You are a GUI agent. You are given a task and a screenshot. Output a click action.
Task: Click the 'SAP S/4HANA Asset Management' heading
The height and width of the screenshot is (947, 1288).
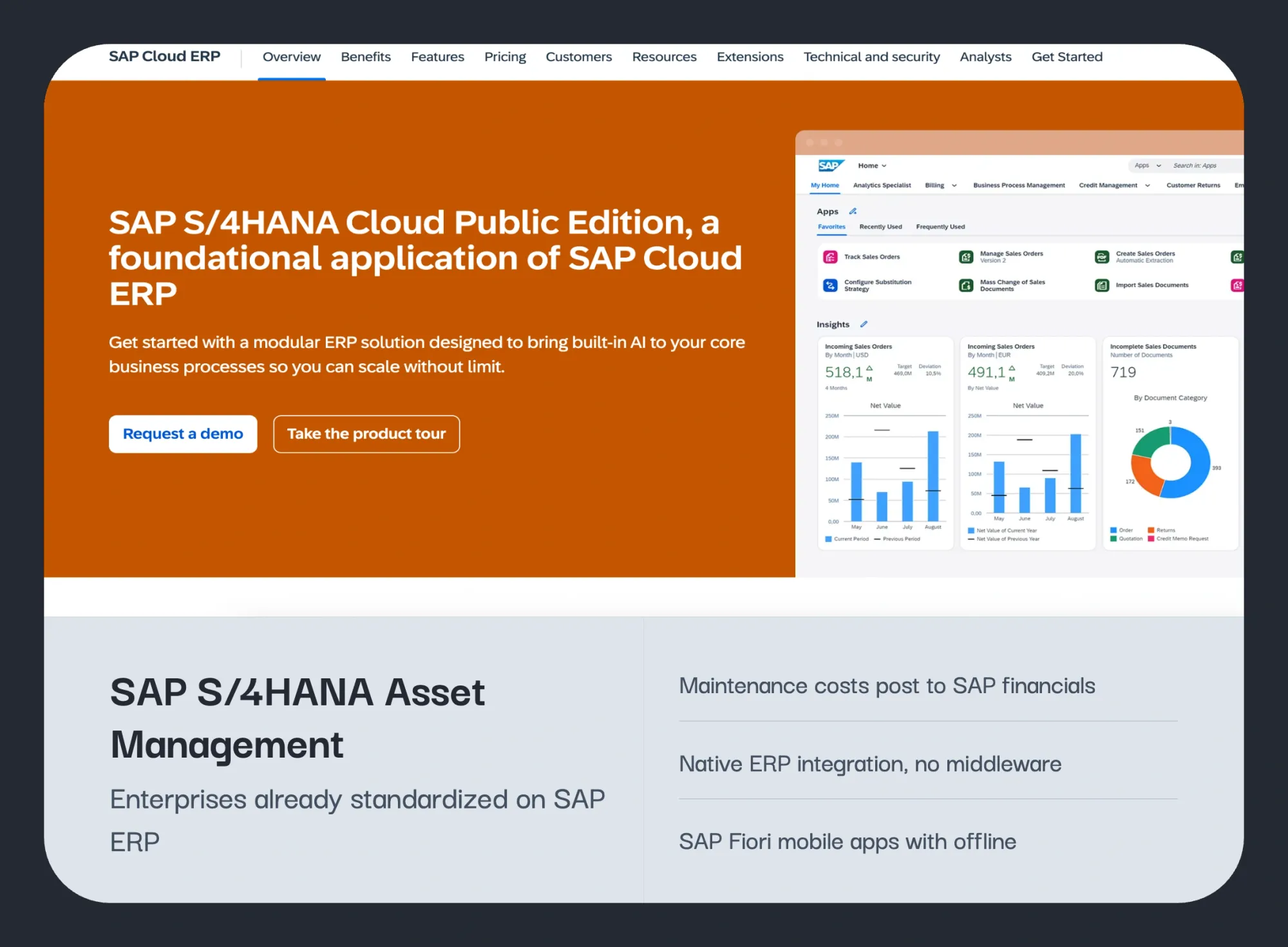coord(298,719)
